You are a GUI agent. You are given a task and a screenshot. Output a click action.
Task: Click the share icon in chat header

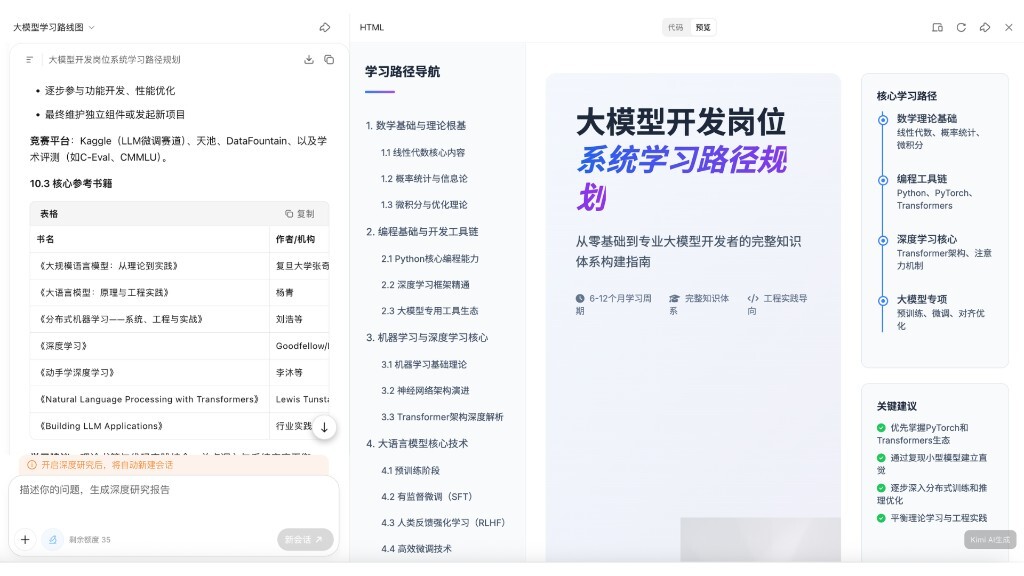click(x=325, y=28)
